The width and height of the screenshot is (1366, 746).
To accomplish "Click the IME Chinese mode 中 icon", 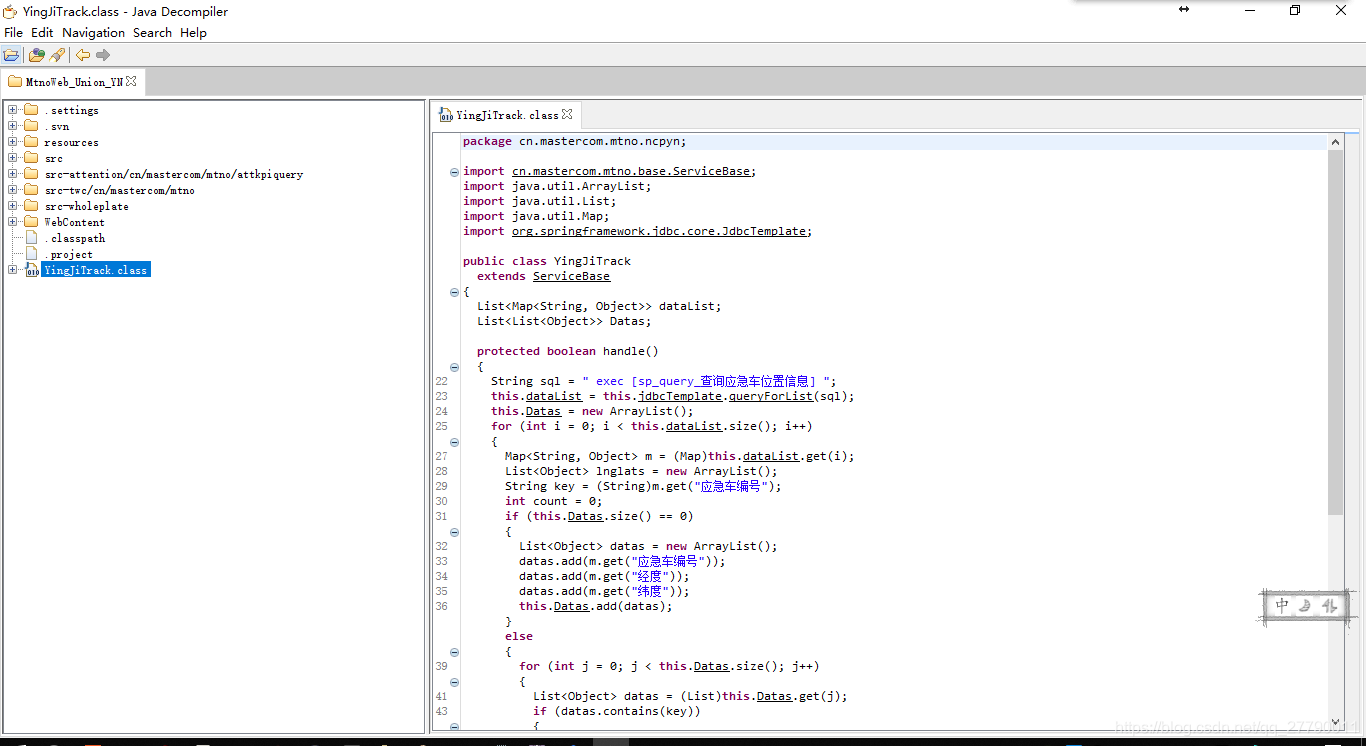I will 1282,605.
